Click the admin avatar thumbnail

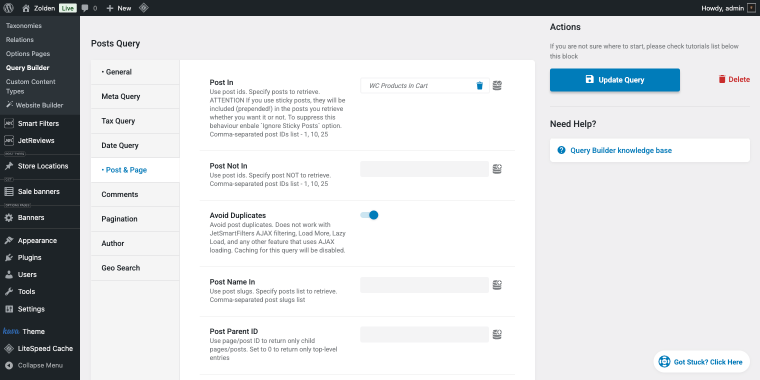point(751,8)
